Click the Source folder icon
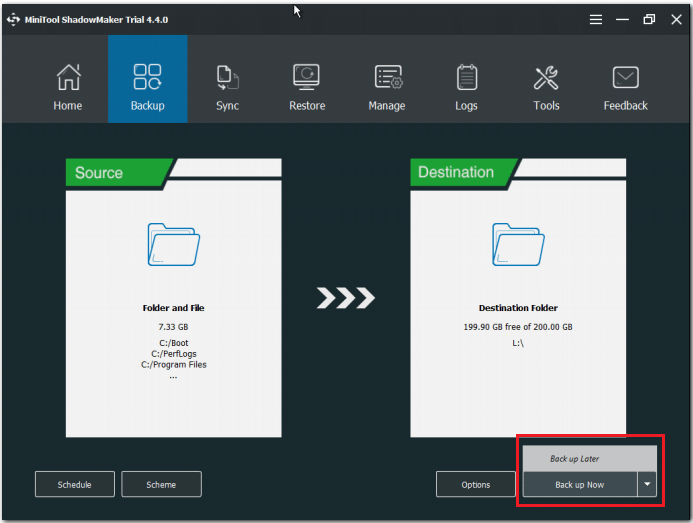Screen dimensions: 693x523 point(174,244)
